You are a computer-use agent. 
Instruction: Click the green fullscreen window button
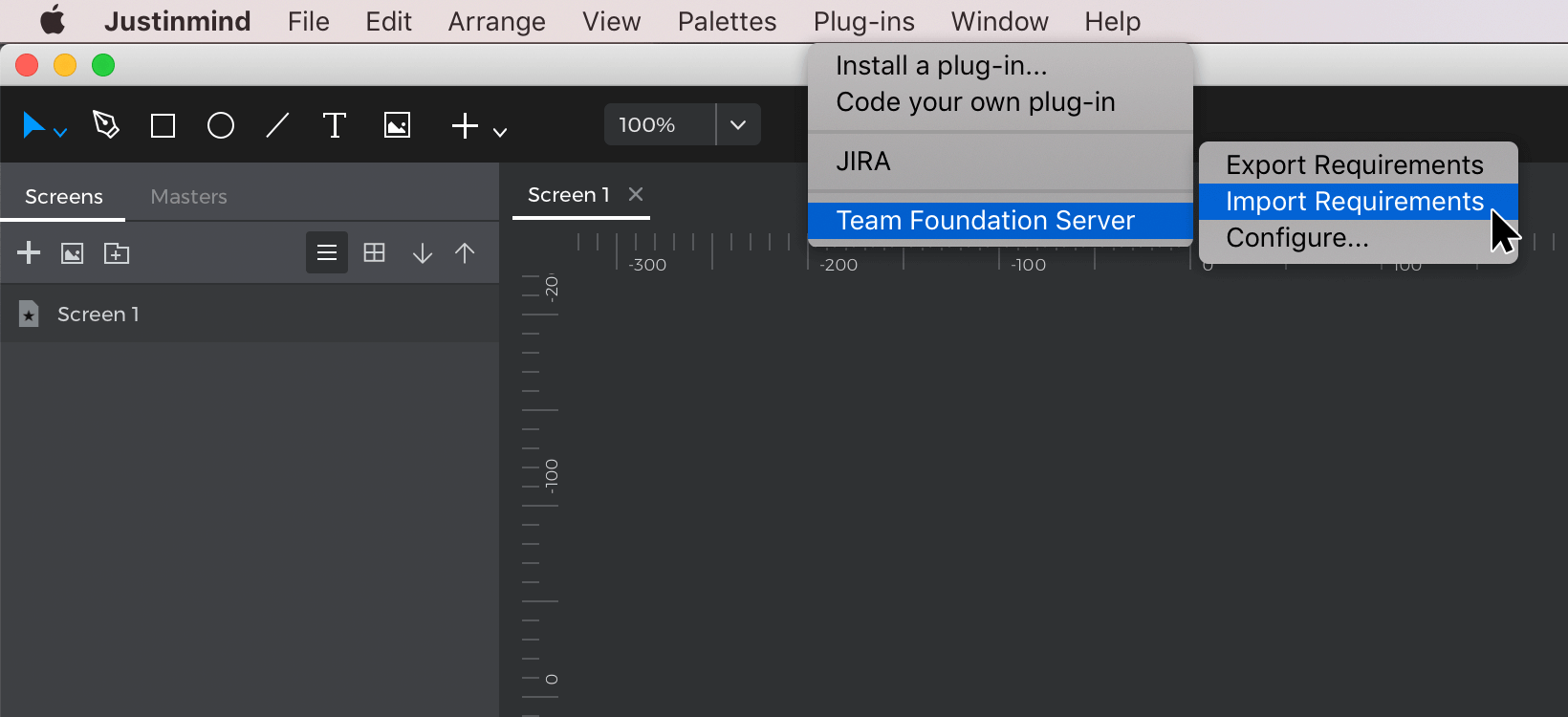(x=103, y=65)
